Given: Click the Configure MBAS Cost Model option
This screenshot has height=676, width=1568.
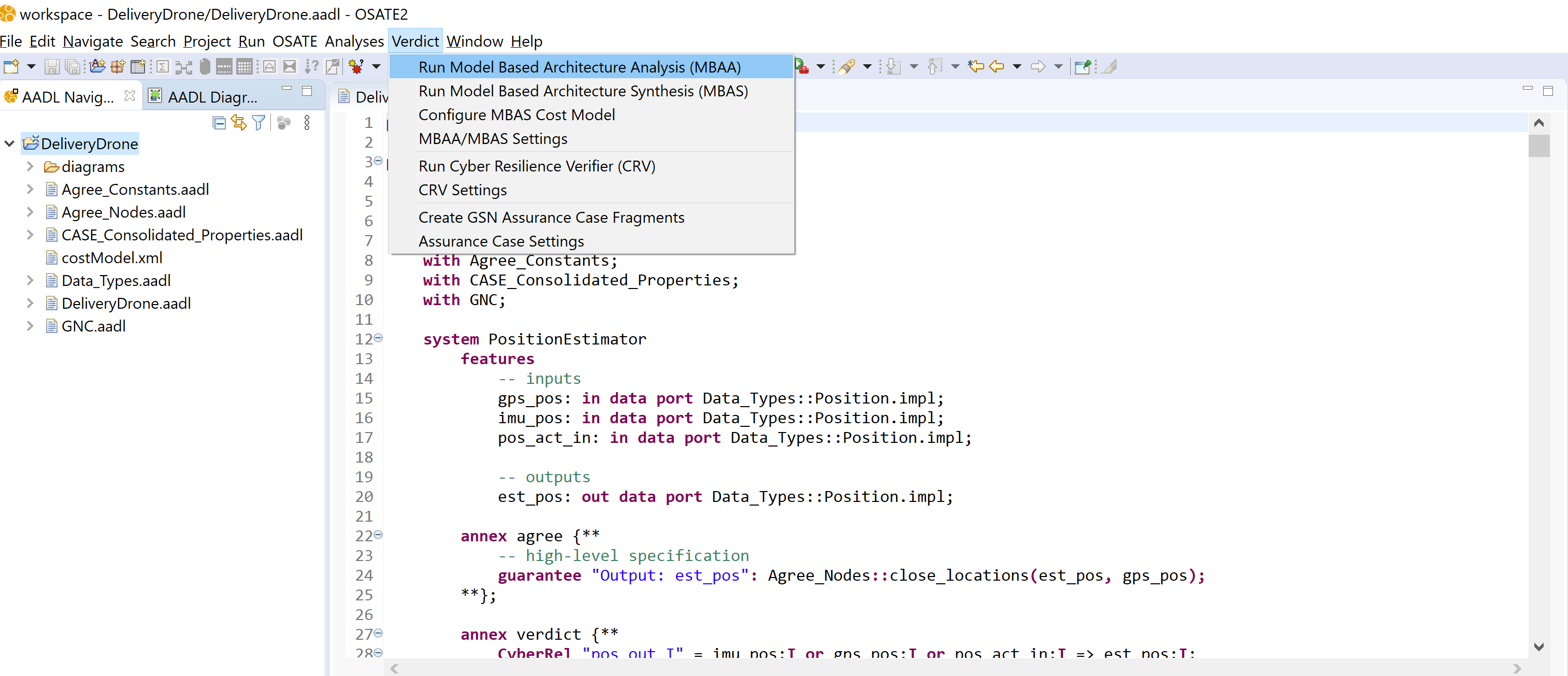Looking at the screenshot, I should [516, 114].
